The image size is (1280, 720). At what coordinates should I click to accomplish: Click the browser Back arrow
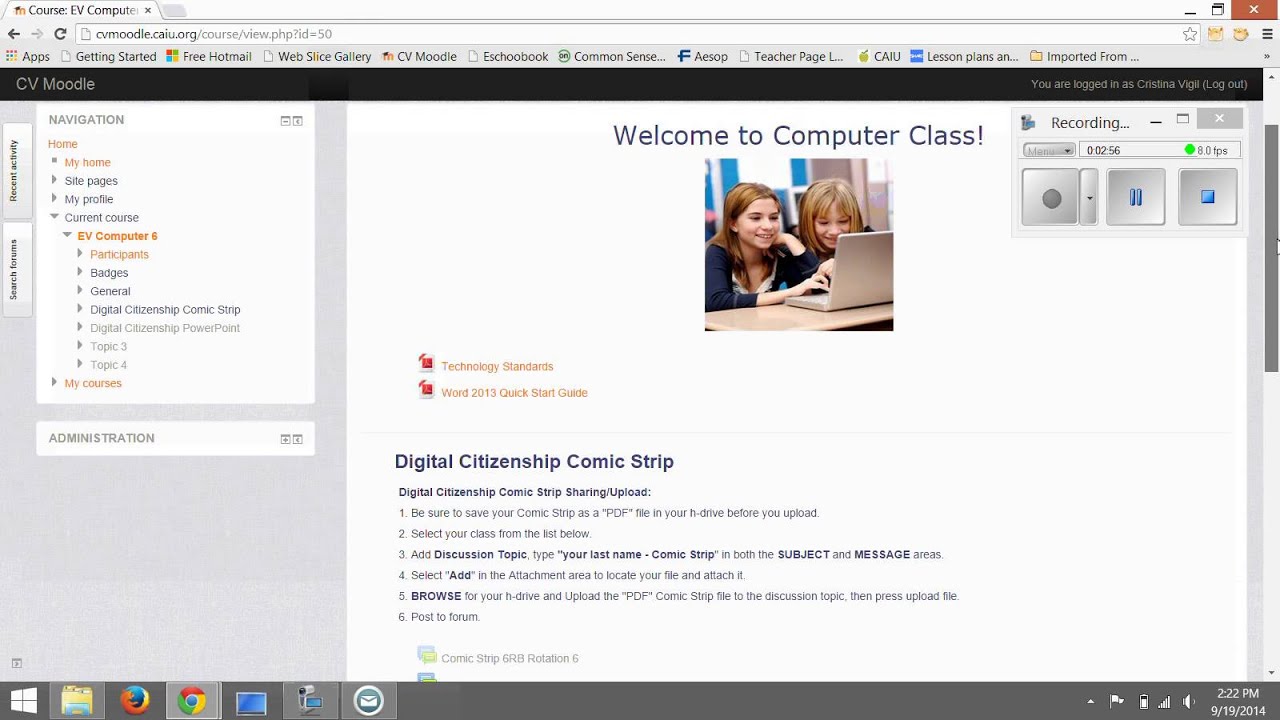tap(14, 33)
